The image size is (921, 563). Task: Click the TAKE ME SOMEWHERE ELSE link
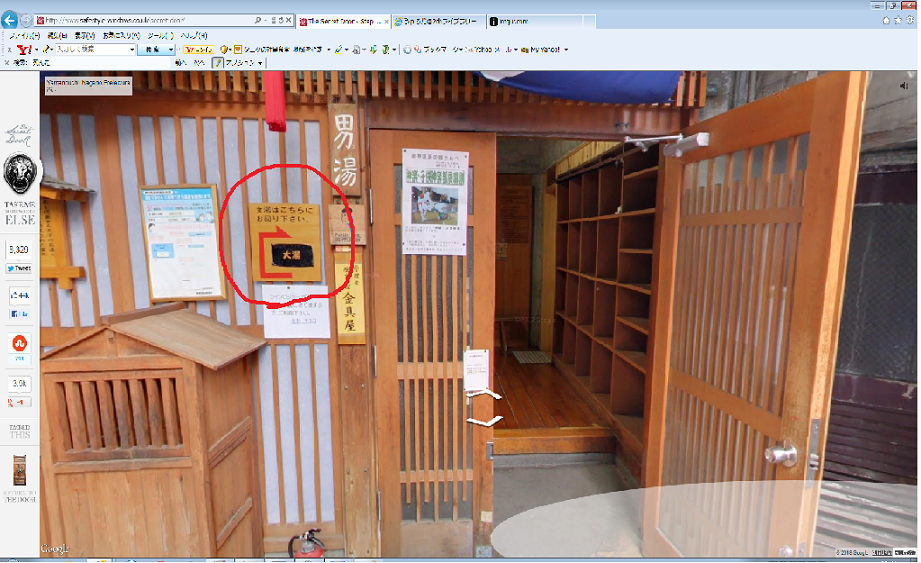[x=20, y=213]
